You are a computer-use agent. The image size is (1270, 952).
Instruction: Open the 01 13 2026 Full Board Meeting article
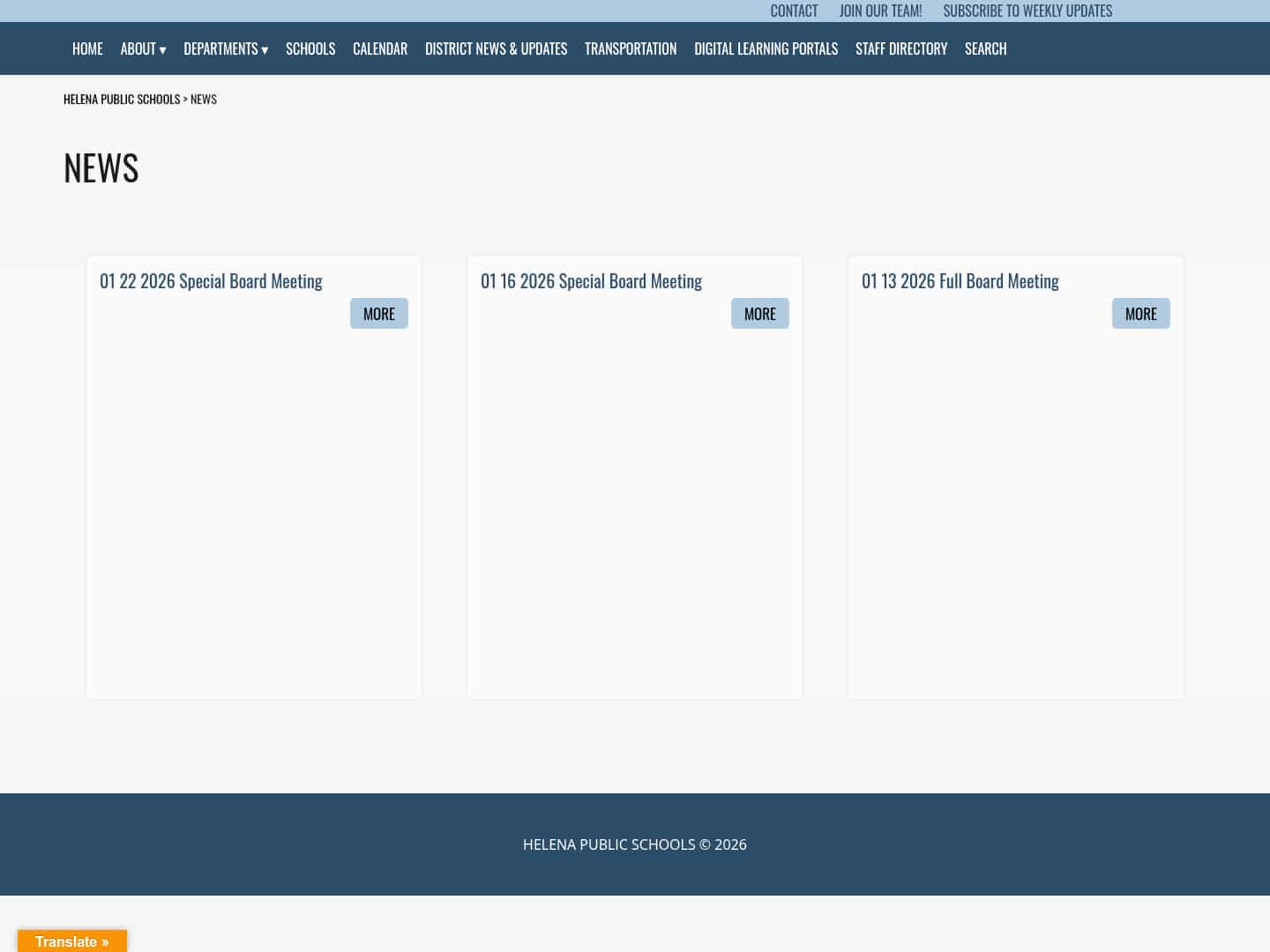click(960, 280)
